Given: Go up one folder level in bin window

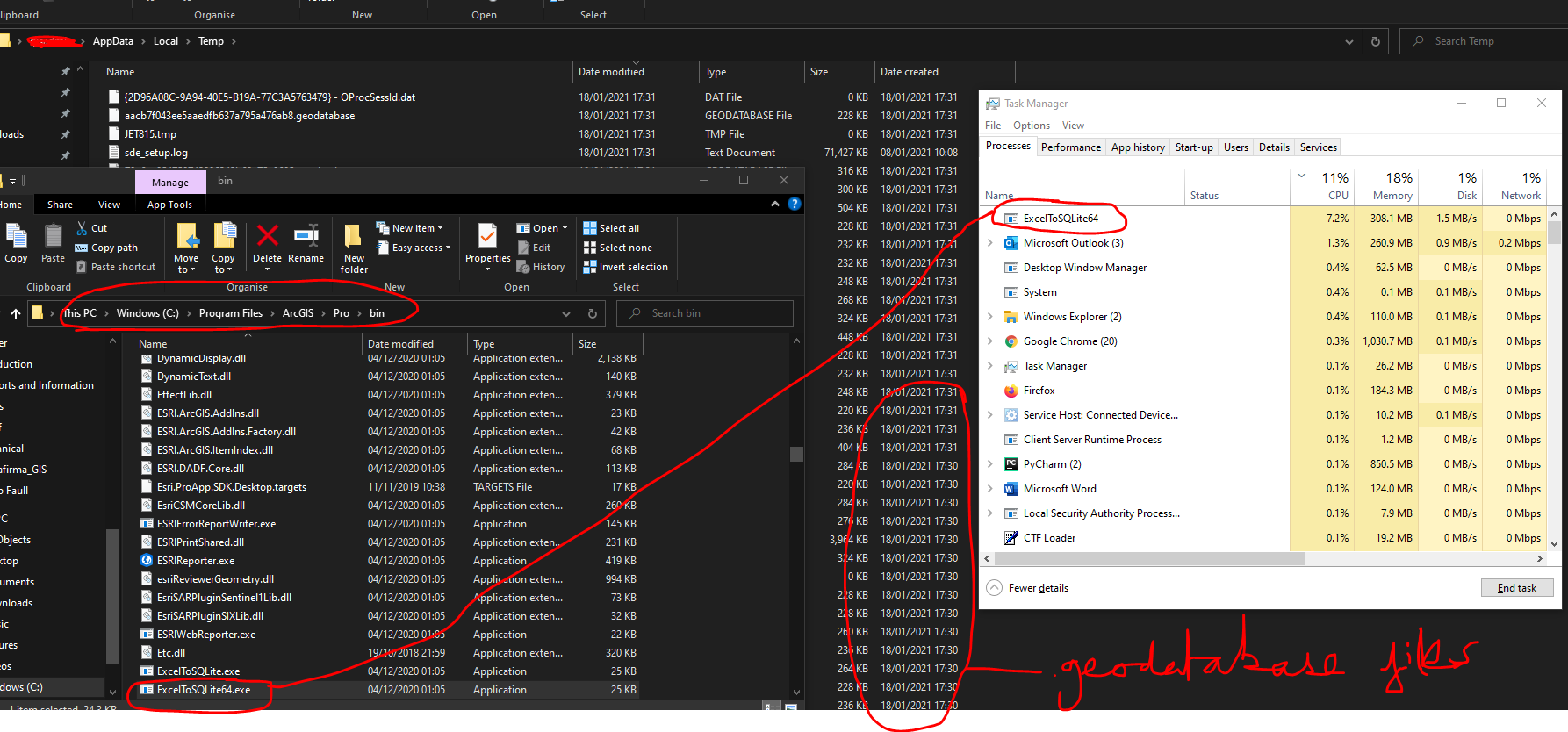Looking at the screenshot, I should coord(16,313).
